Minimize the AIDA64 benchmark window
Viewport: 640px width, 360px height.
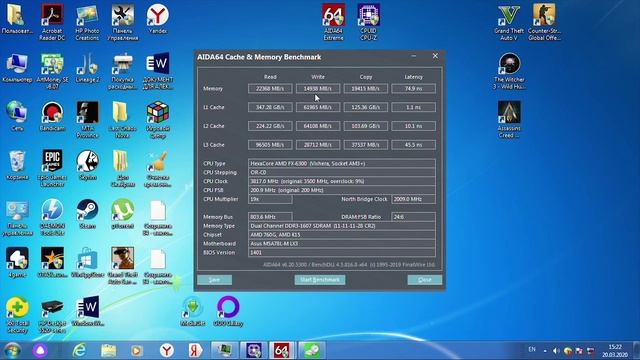413,56
